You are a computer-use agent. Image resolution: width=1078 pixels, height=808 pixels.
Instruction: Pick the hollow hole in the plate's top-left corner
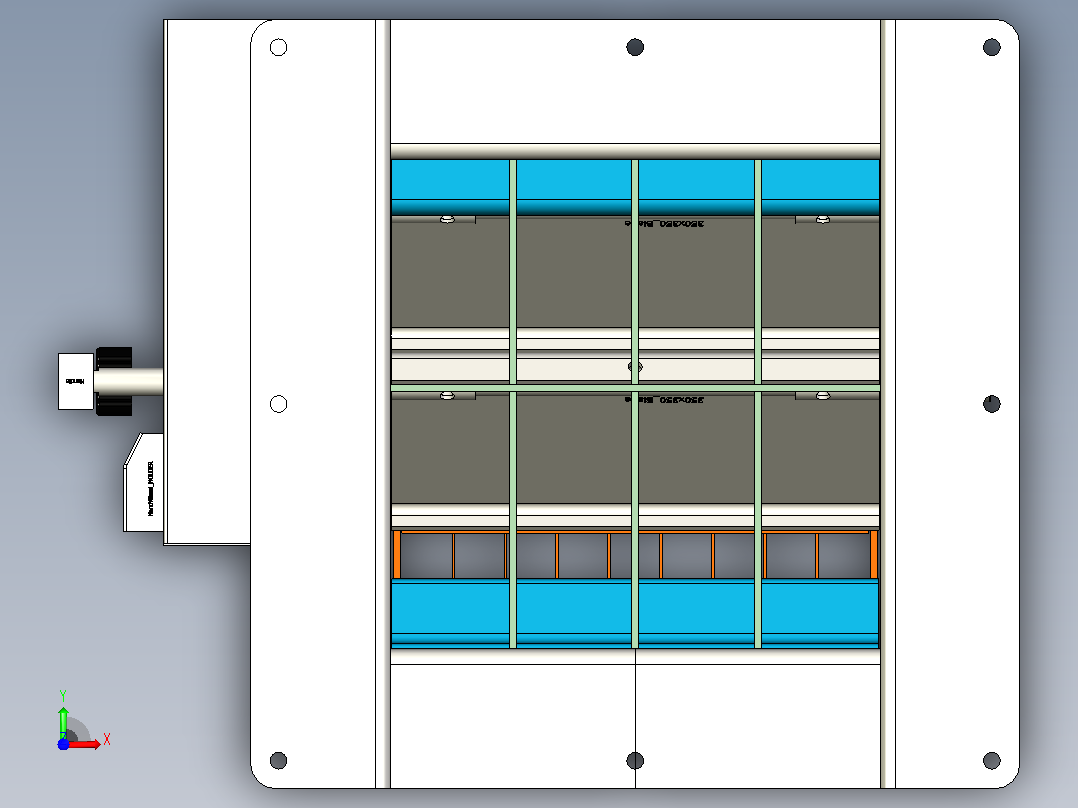point(278,47)
